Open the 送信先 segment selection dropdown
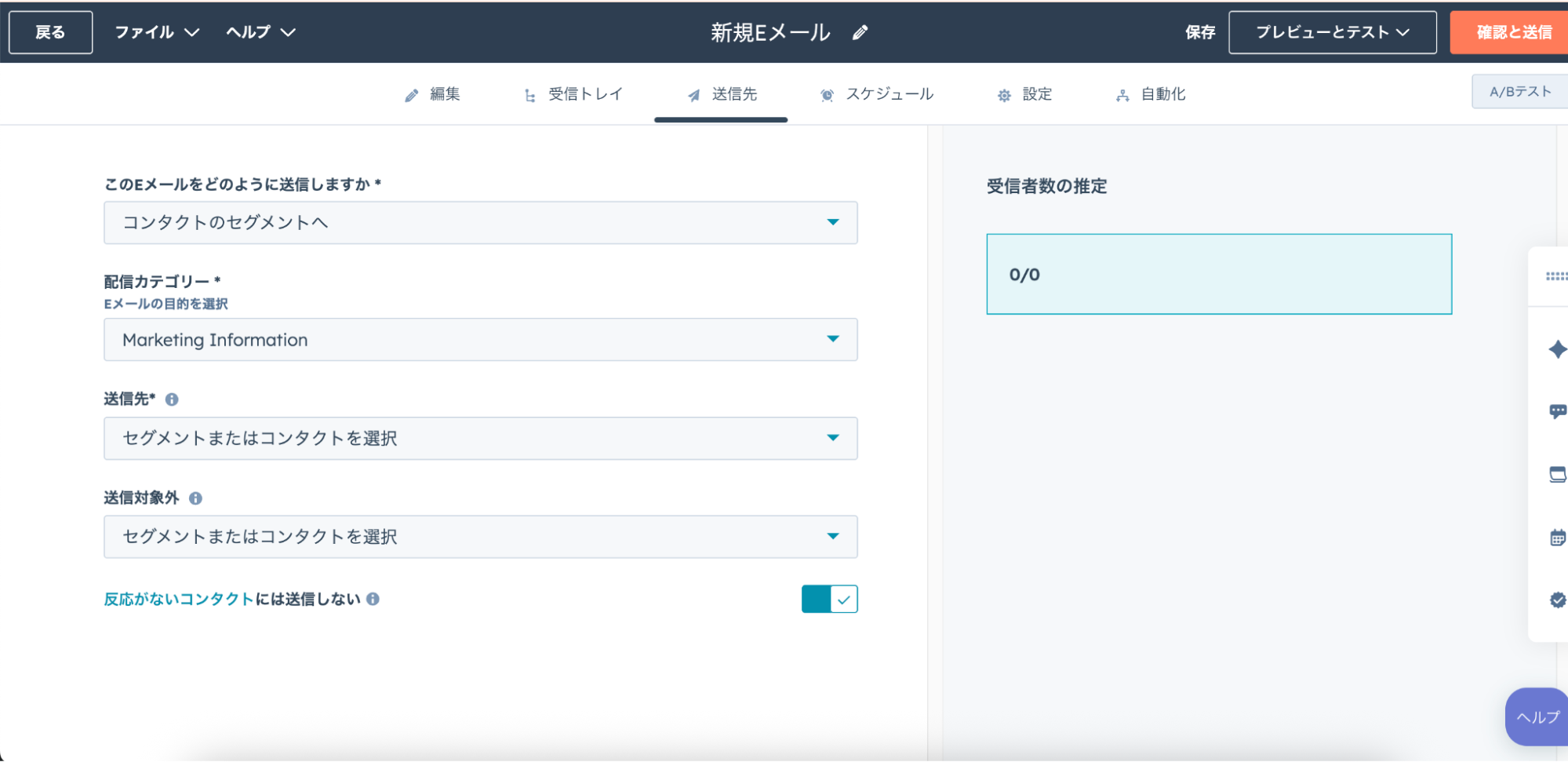Screen dimensions: 1568x762 coord(480,438)
